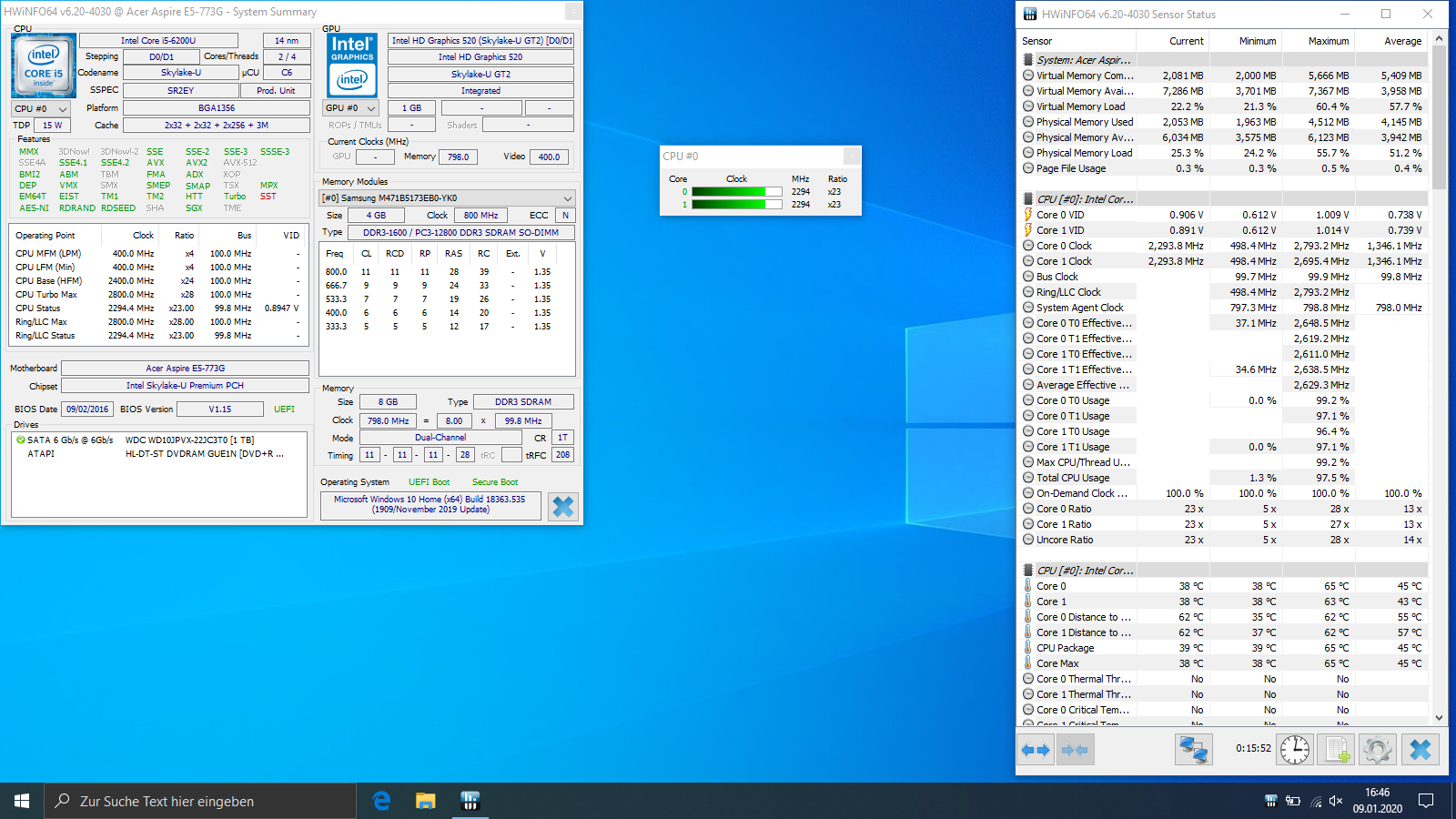The image size is (1456, 819).
Task: Click the Sensor column header
Action: (x=1077, y=41)
